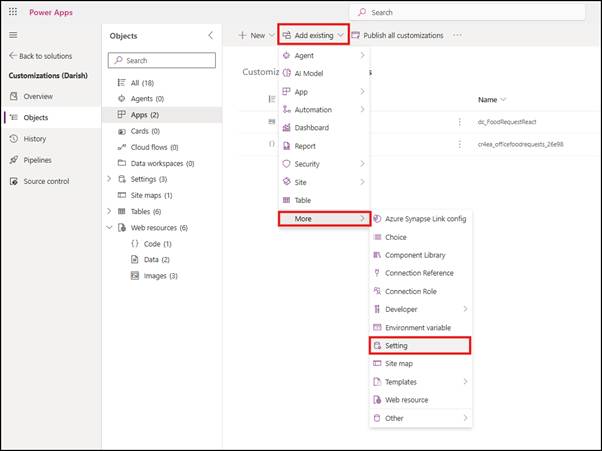Image resolution: width=602 pixels, height=451 pixels.
Task: Click Publish all customizations button
Action: point(397,35)
